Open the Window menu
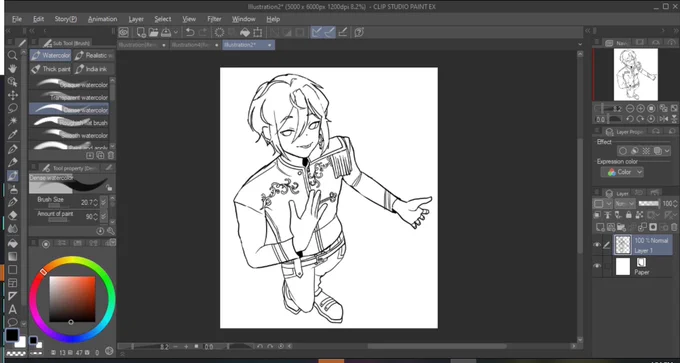The height and width of the screenshot is (363, 680). point(243,19)
